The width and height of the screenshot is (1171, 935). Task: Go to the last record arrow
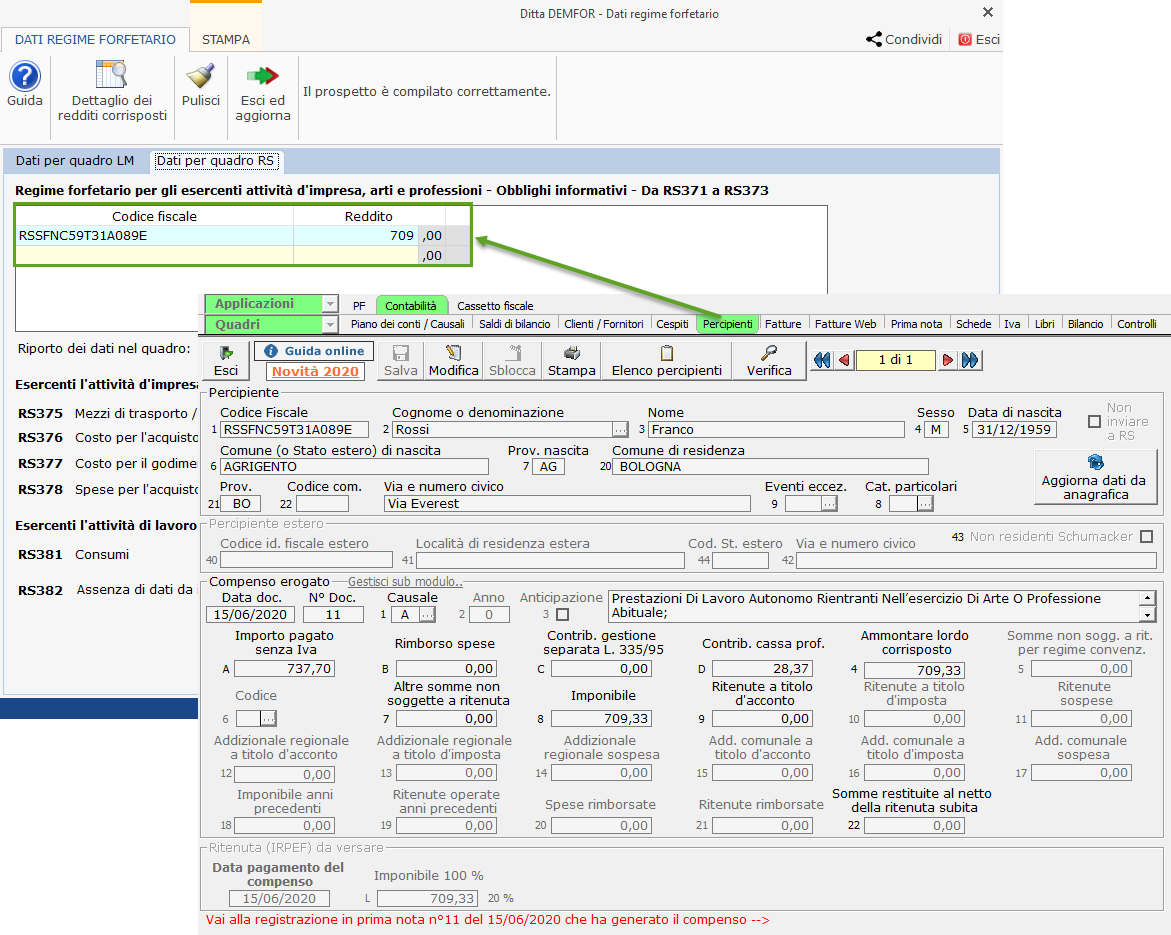coord(969,360)
